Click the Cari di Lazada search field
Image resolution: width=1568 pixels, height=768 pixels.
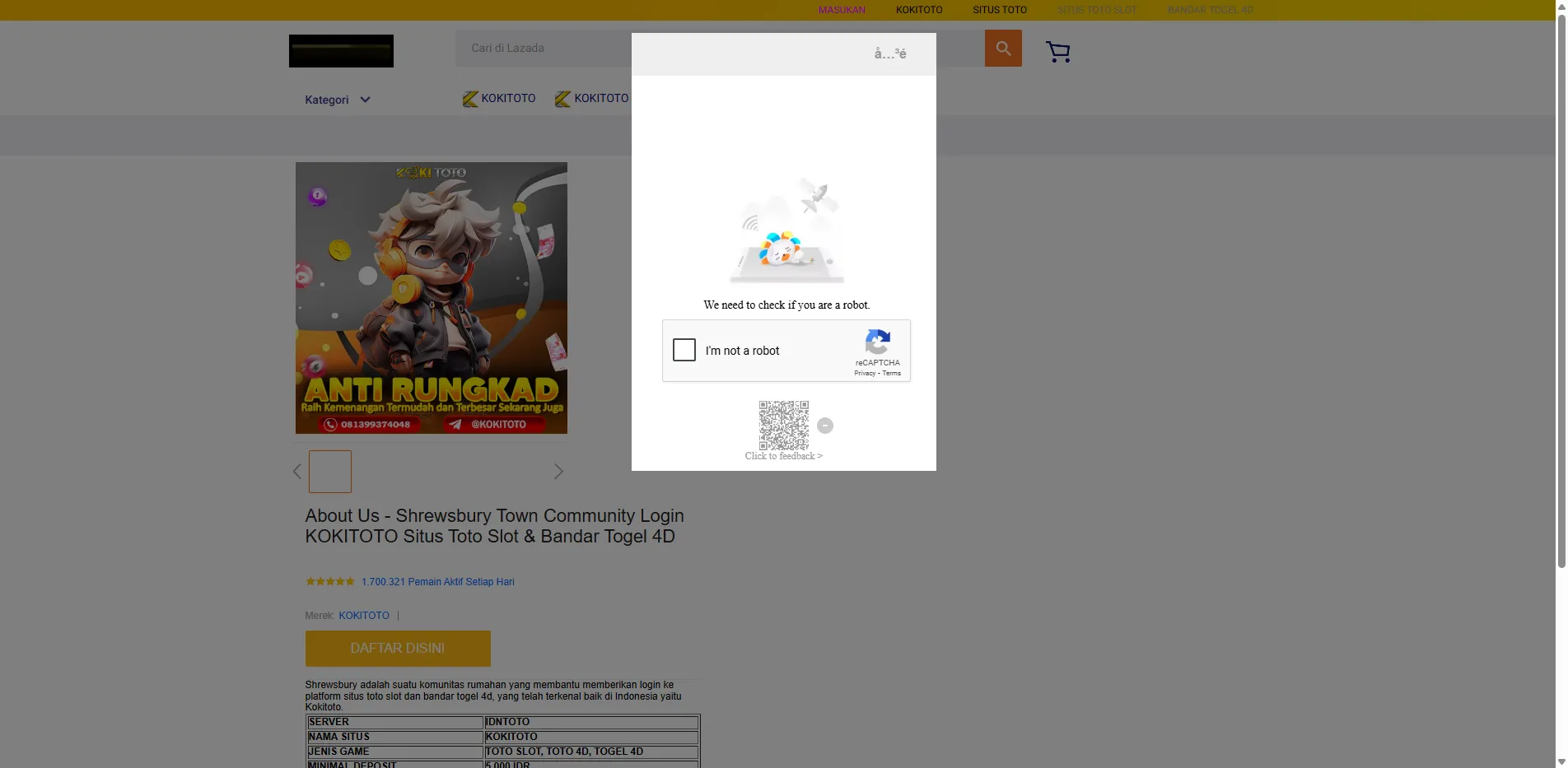coord(544,49)
